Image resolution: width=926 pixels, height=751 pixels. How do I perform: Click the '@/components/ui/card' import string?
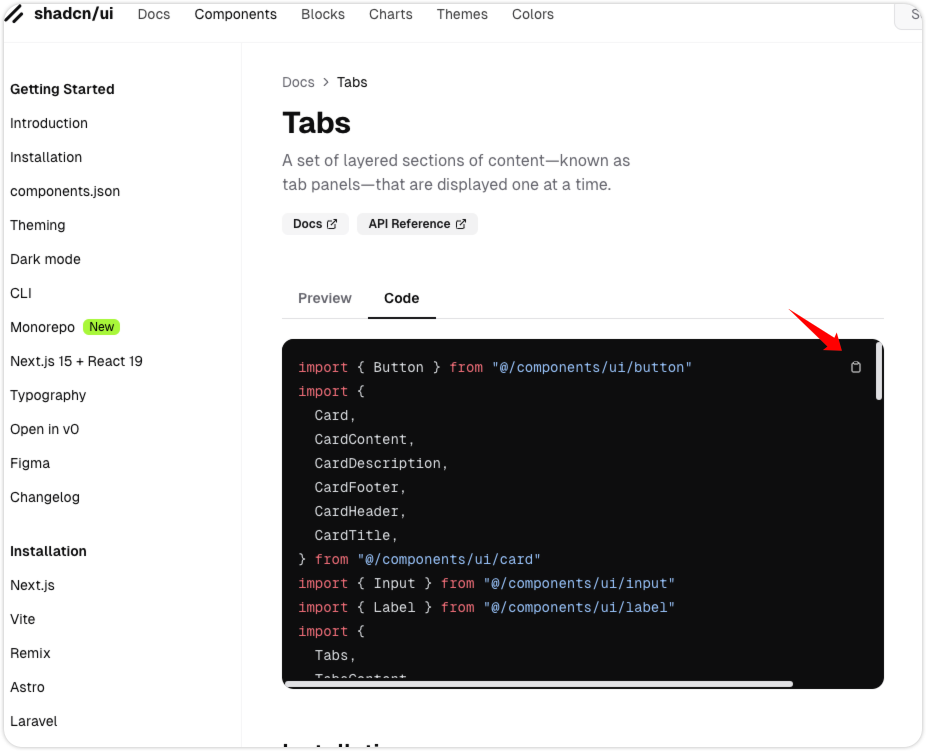[449, 559]
